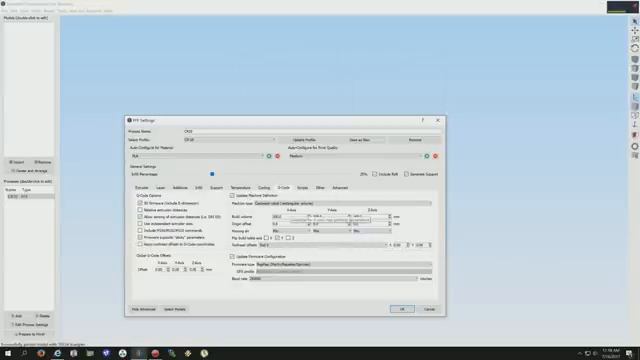Viewport: 640px width, 360px height.
Task: Enable Include M101/M102/M103 commands checkbox
Action: (x=140, y=231)
